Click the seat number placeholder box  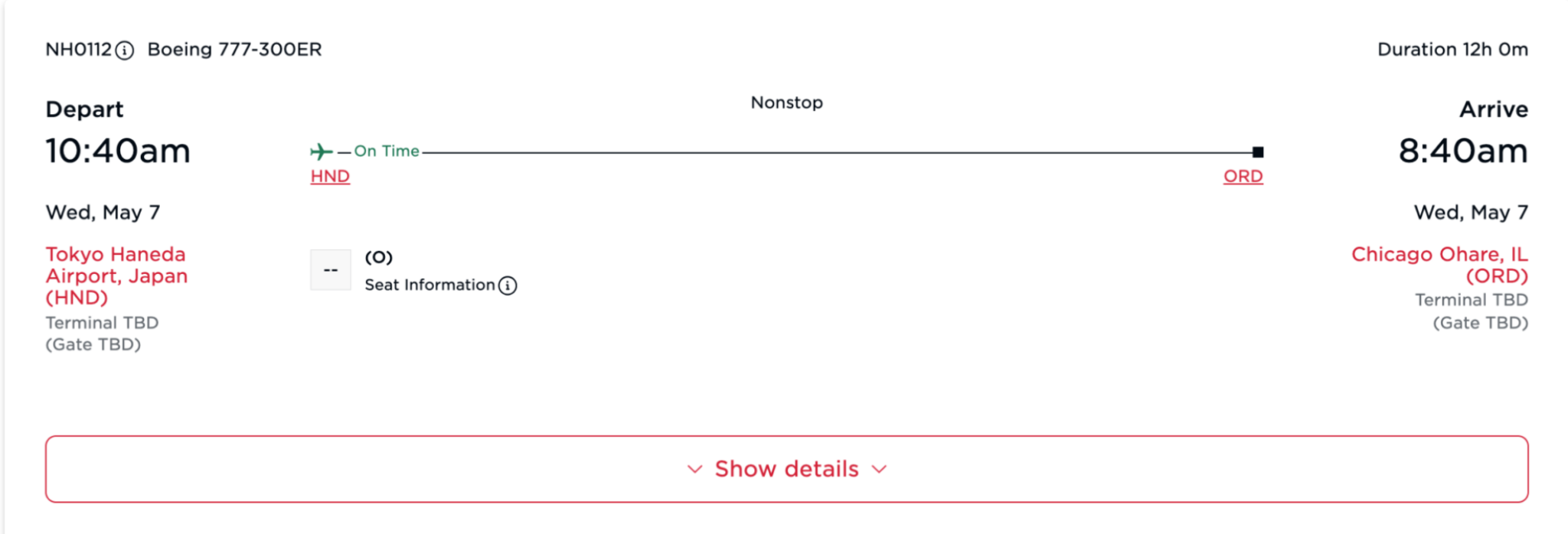tap(331, 270)
